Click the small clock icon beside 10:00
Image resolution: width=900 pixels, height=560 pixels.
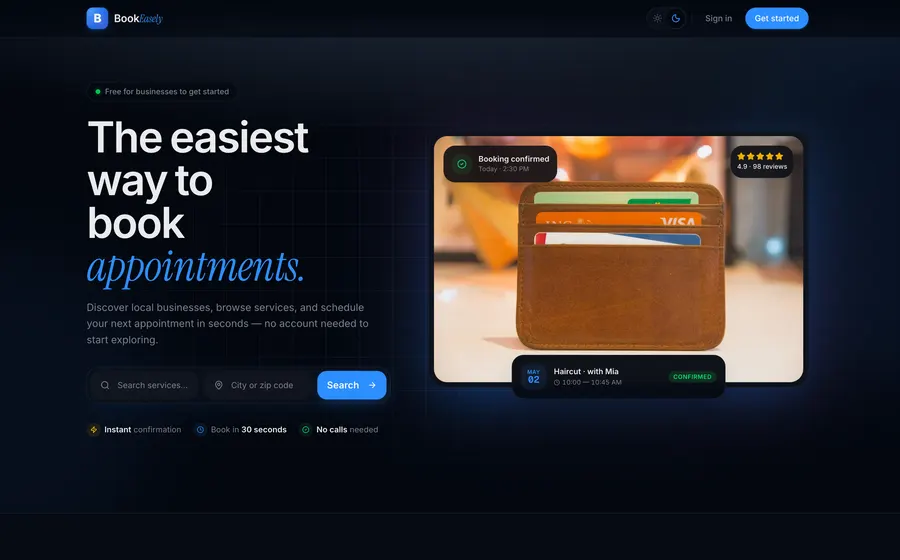coord(556,383)
